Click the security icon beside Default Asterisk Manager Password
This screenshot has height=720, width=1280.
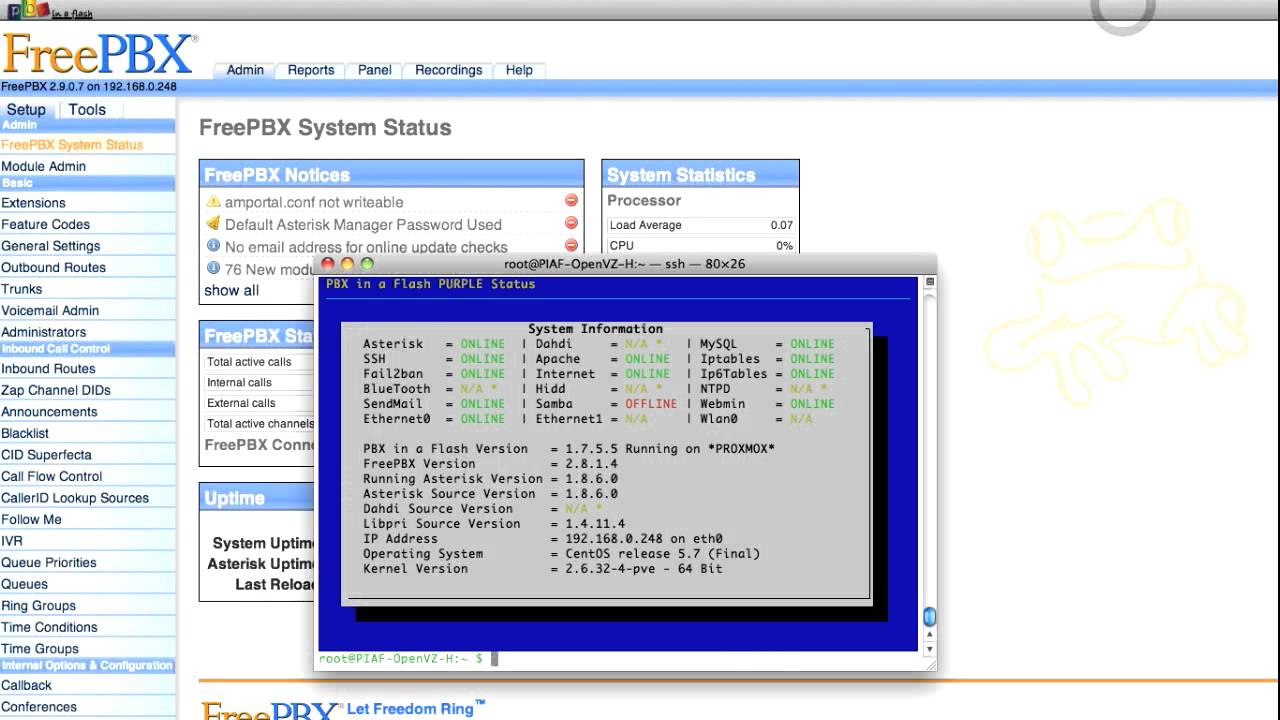coord(213,223)
